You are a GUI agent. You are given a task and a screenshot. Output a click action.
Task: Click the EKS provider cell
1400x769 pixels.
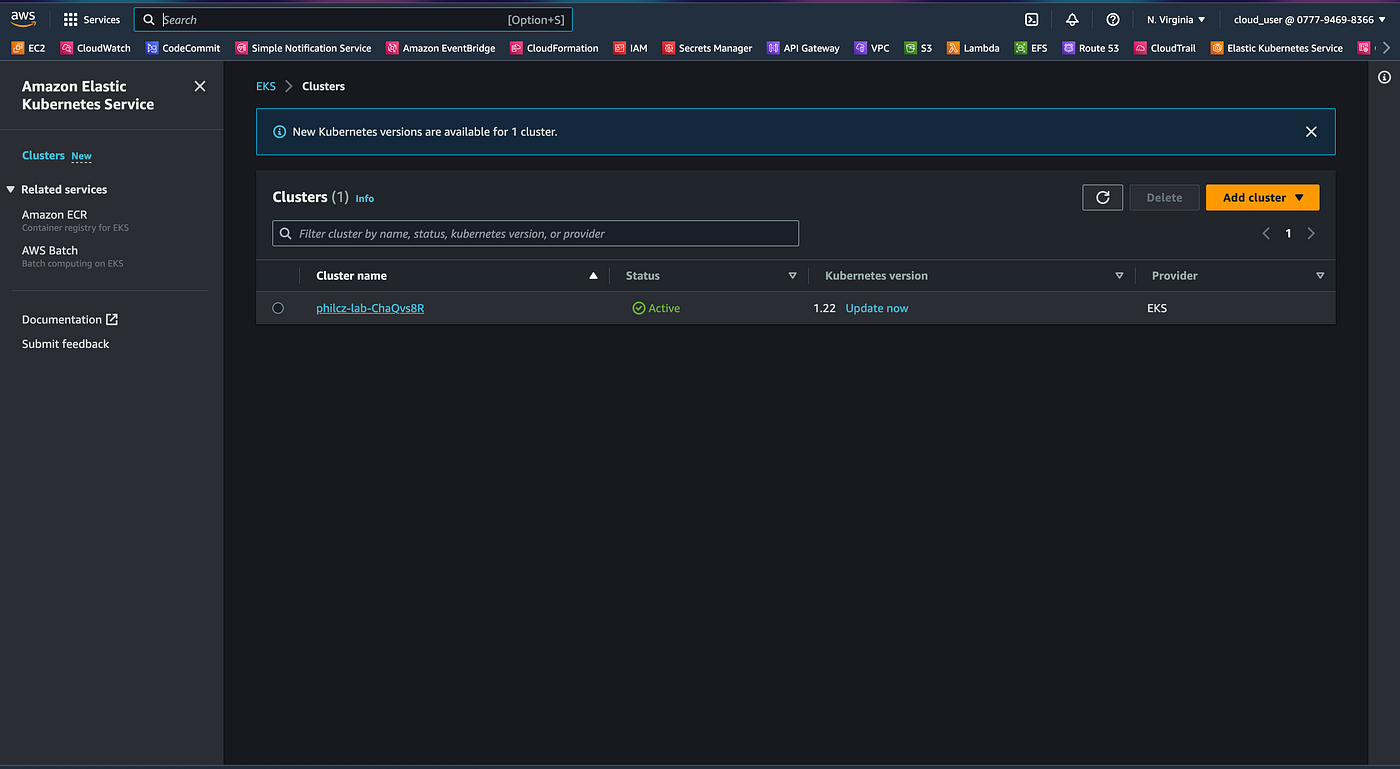pos(1157,308)
